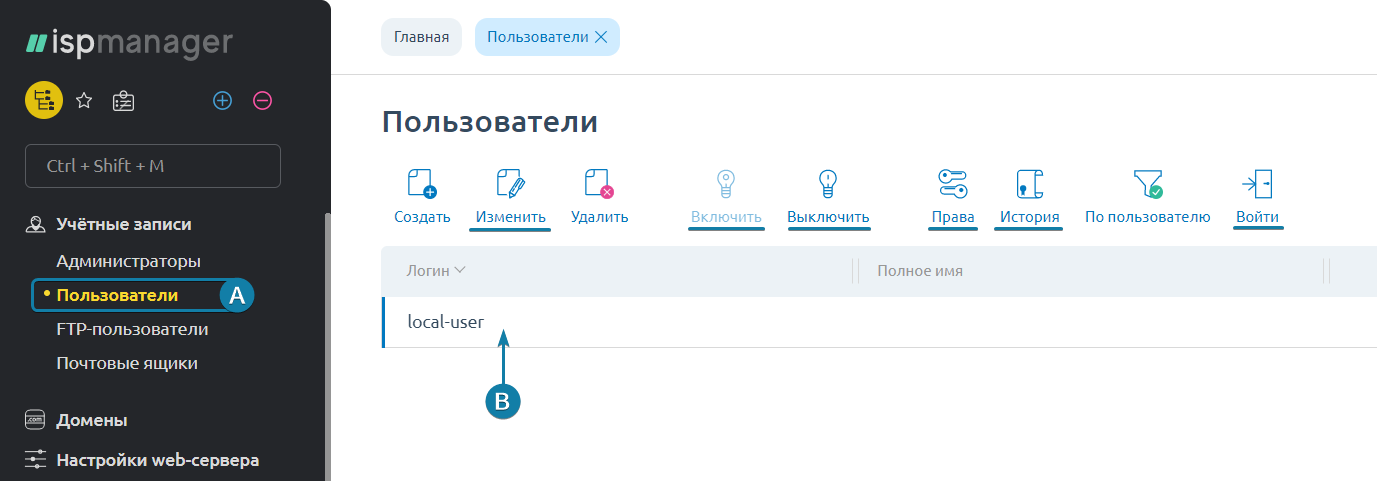Screen dimensions: 1377x481
Task: Click the Учётные записи accounts icon
Action: click(x=35, y=225)
